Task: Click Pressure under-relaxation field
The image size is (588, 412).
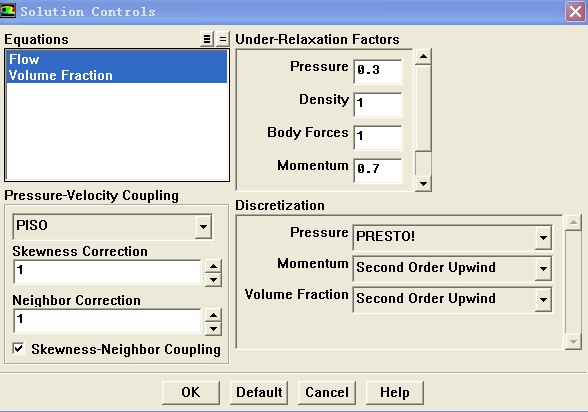Action: pyautogui.click(x=378, y=72)
